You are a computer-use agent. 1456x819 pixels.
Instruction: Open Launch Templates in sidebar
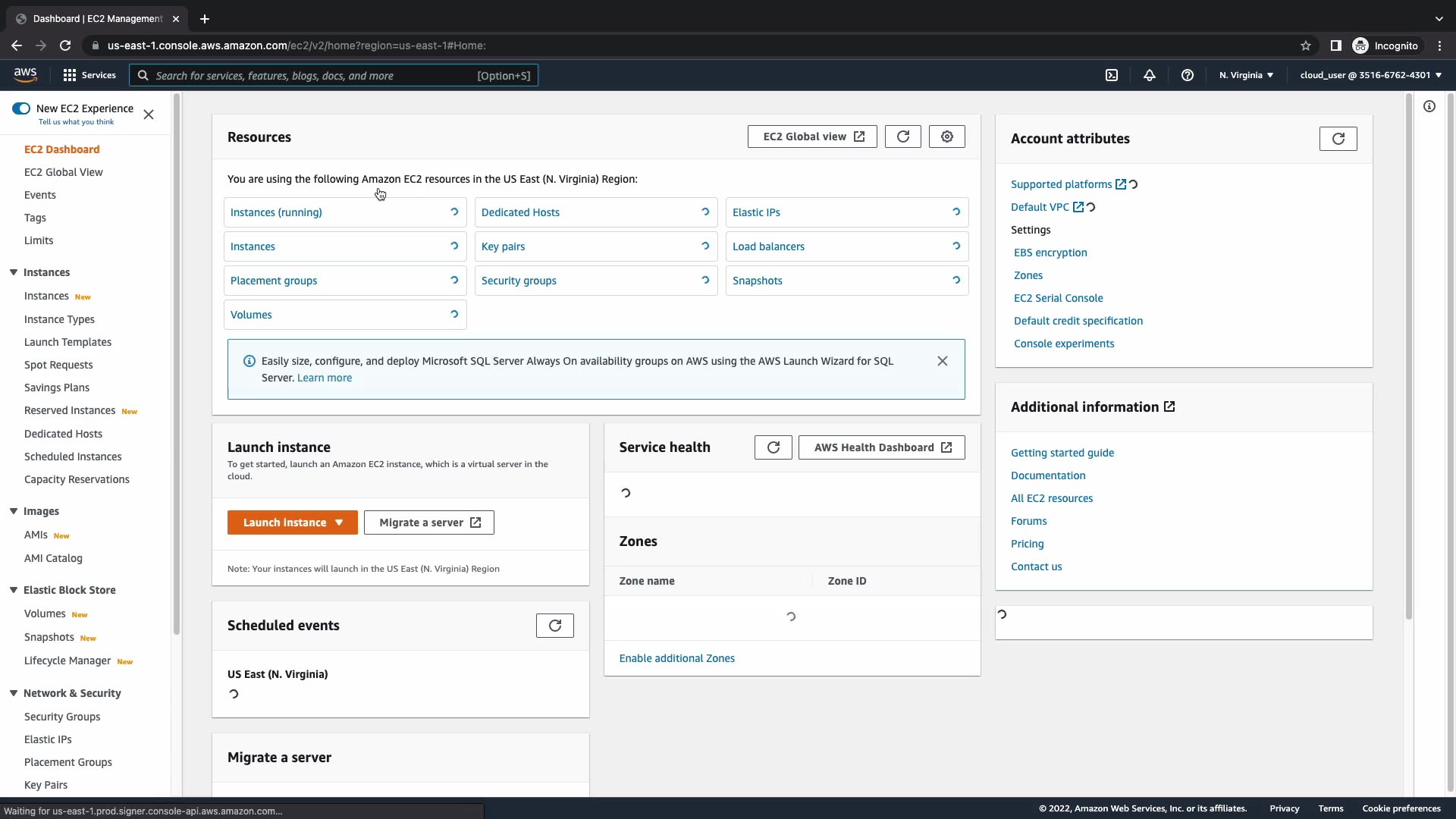[x=67, y=342]
